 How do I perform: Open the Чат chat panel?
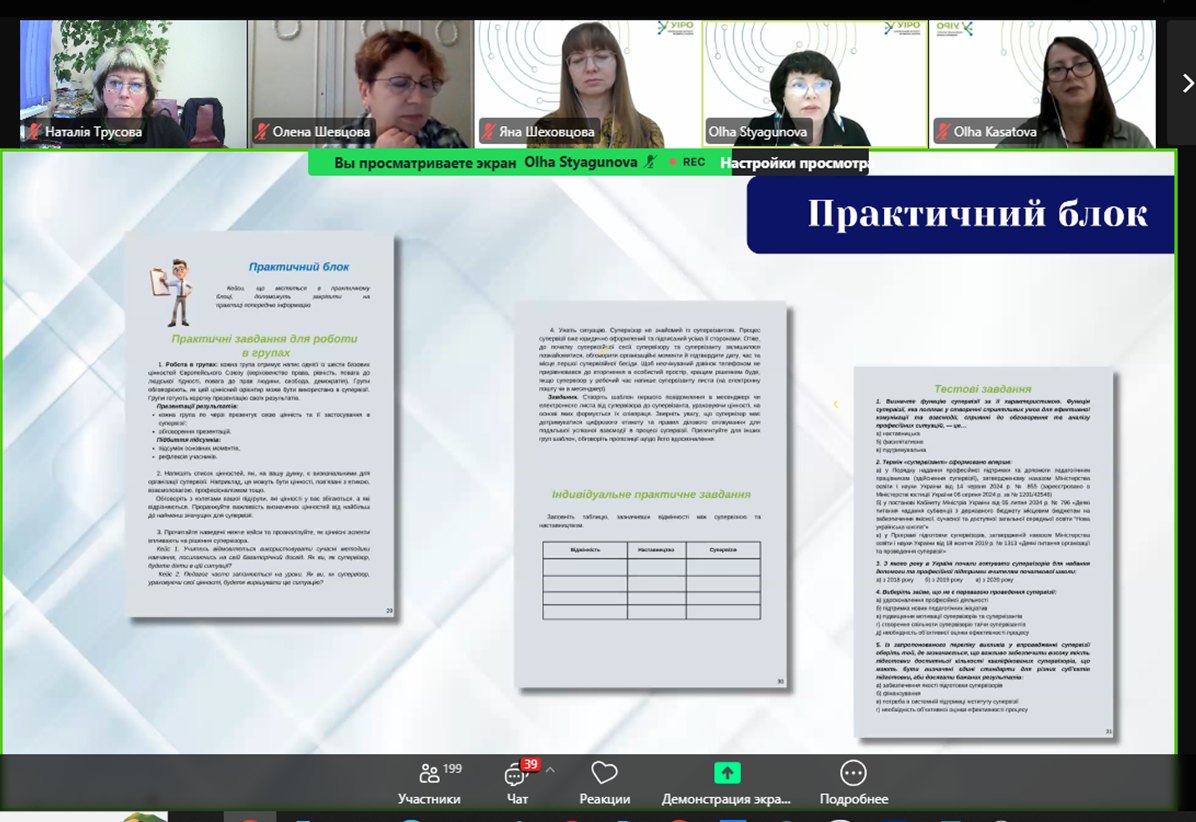coord(517,782)
